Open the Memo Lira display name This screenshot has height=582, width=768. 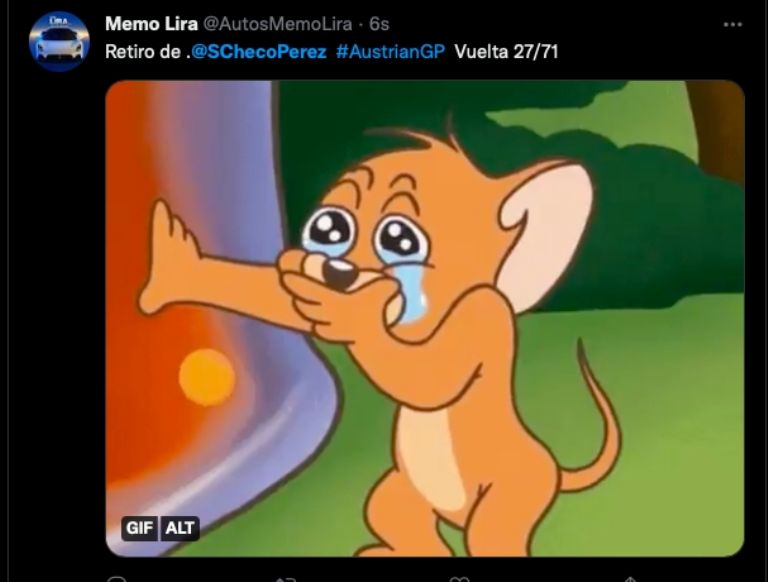(151, 24)
